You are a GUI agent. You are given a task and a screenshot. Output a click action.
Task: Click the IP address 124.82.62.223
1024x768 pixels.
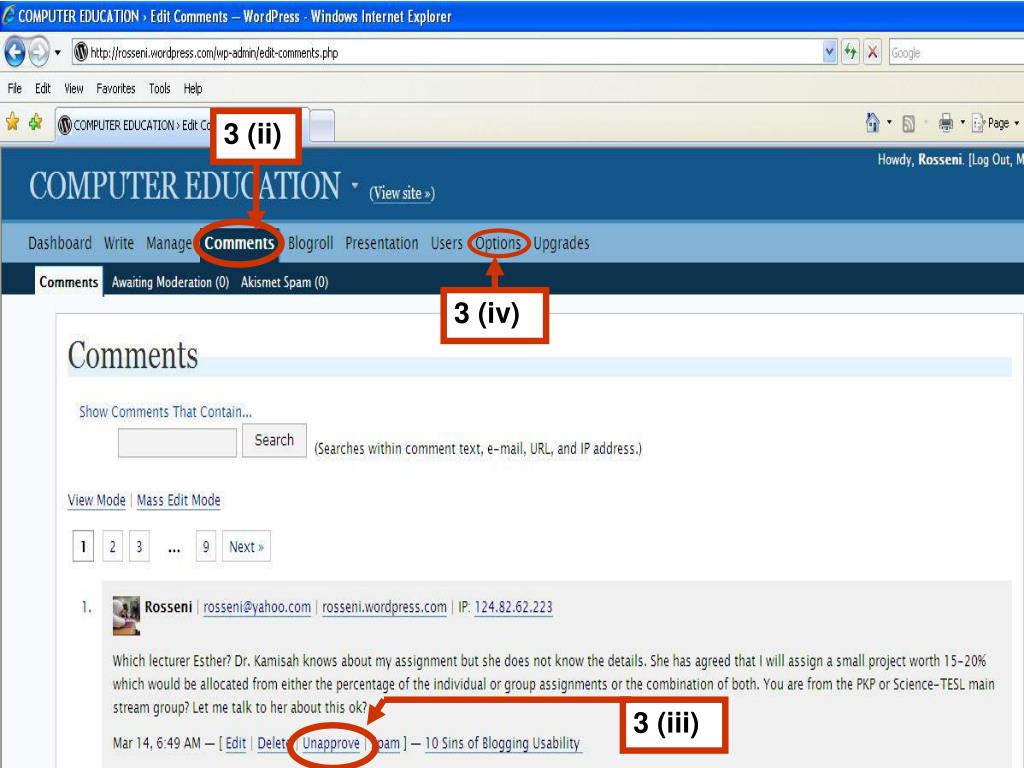tap(513, 607)
